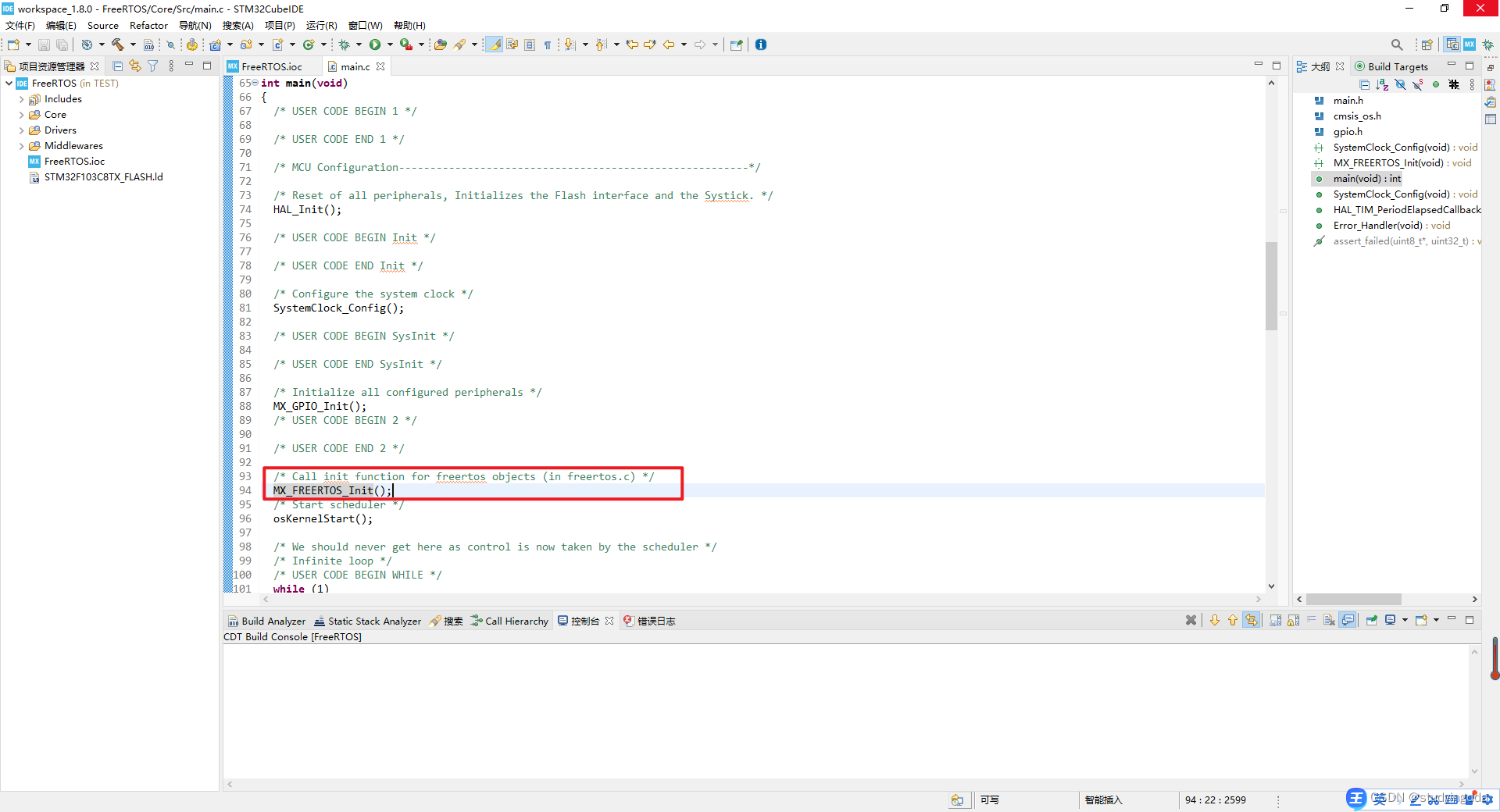1500x812 pixels.
Task: Open the Refactor menu
Action: coord(148,25)
